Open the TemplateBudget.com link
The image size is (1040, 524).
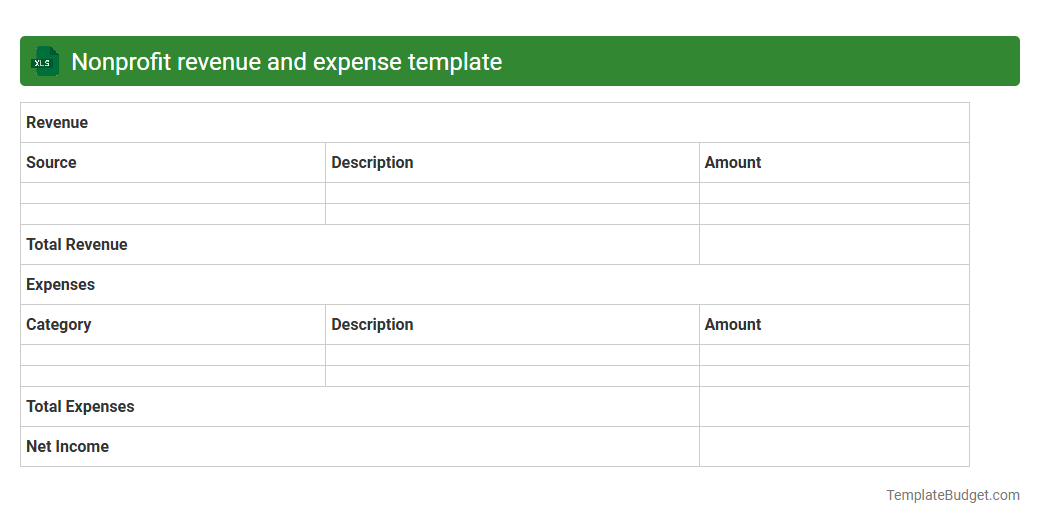point(953,495)
